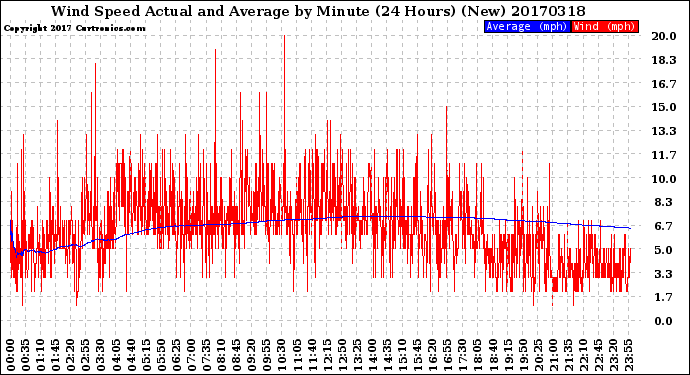This screenshot has height=375, width=690.
Task: Click the 6.7 y-axis label
Action: (664, 226)
